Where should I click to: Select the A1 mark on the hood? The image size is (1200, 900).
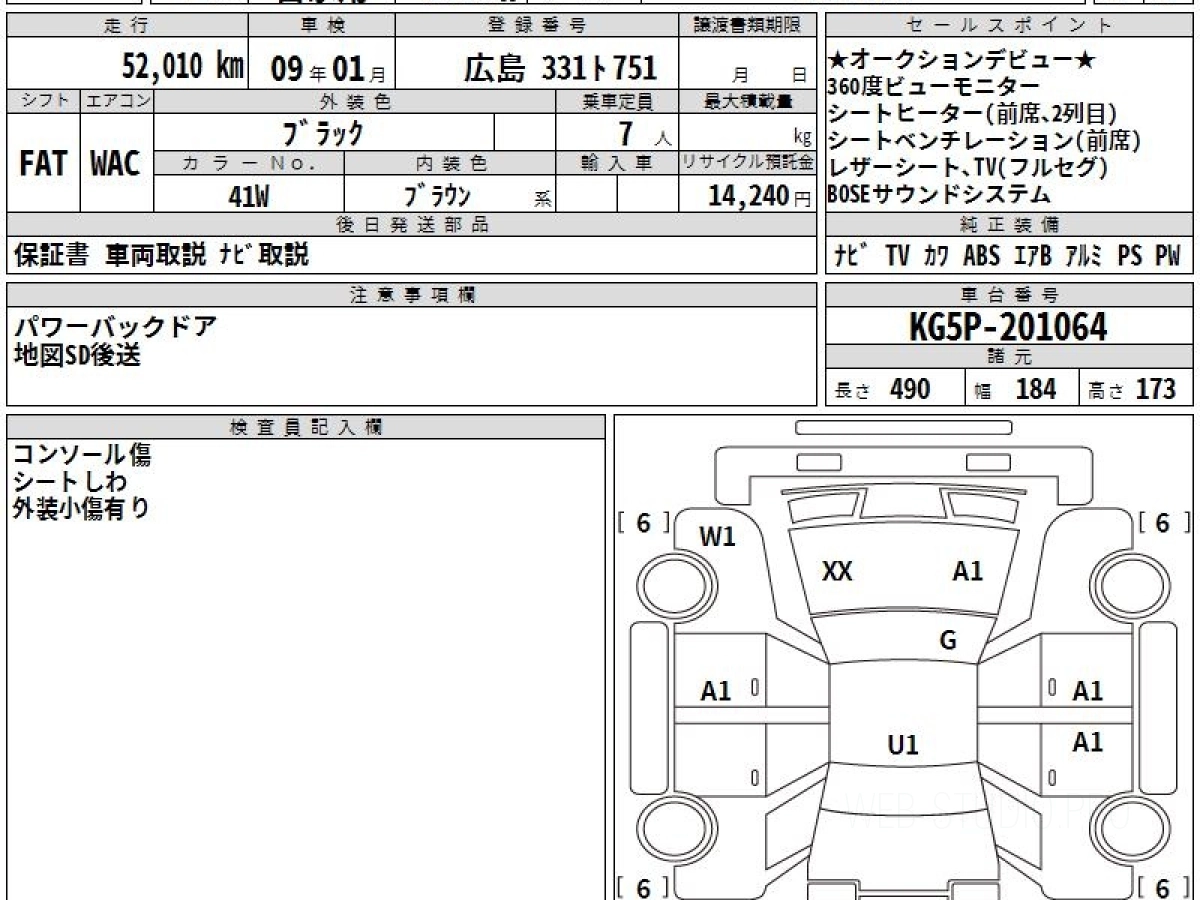tap(967, 571)
